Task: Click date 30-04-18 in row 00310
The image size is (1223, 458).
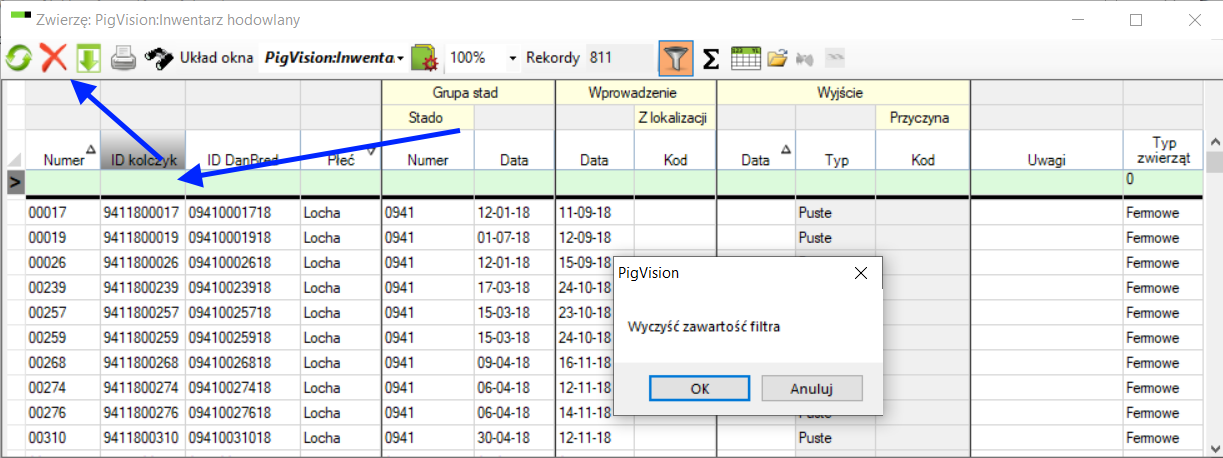Action: point(514,438)
